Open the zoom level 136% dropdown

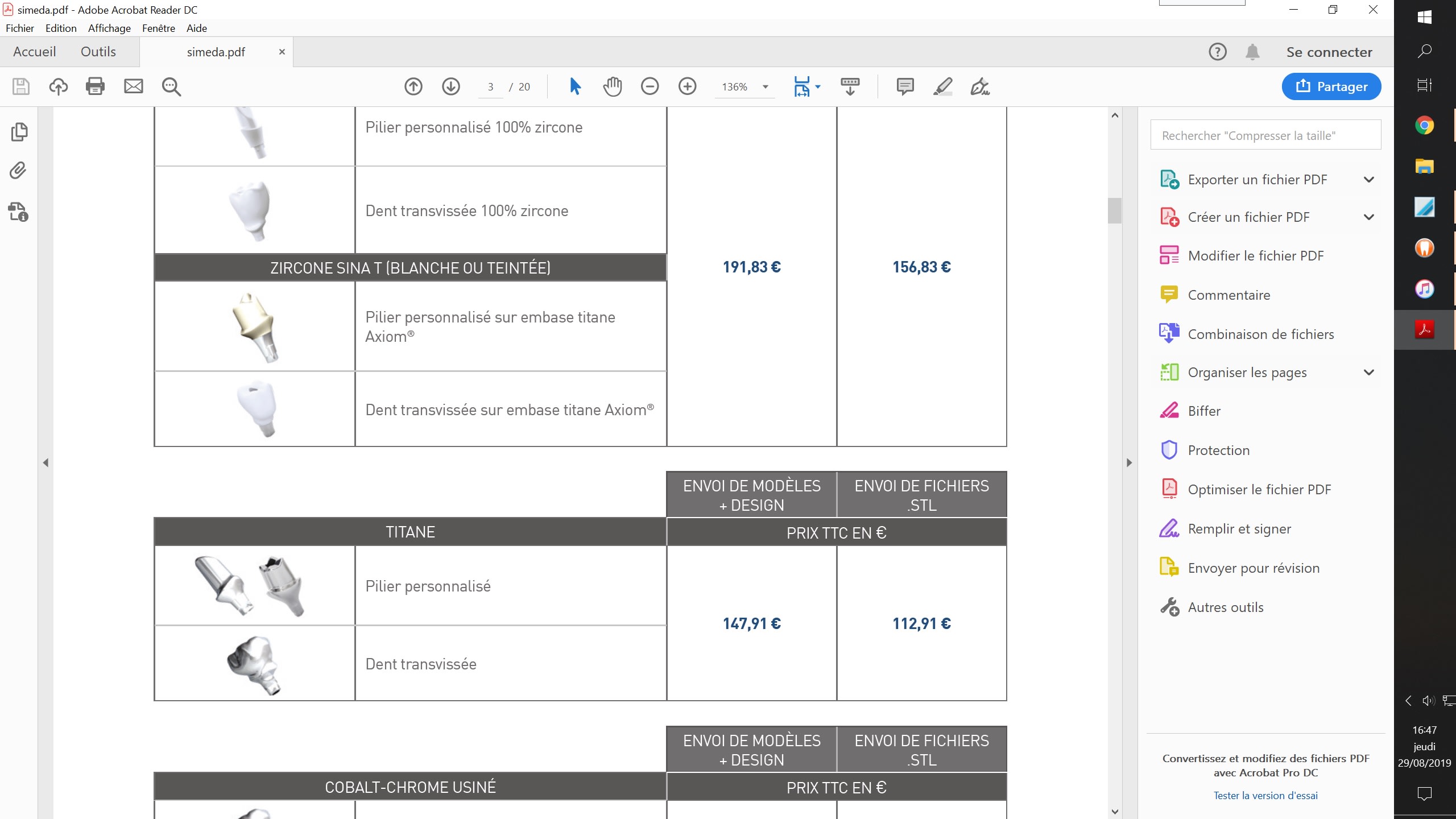click(766, 87)
